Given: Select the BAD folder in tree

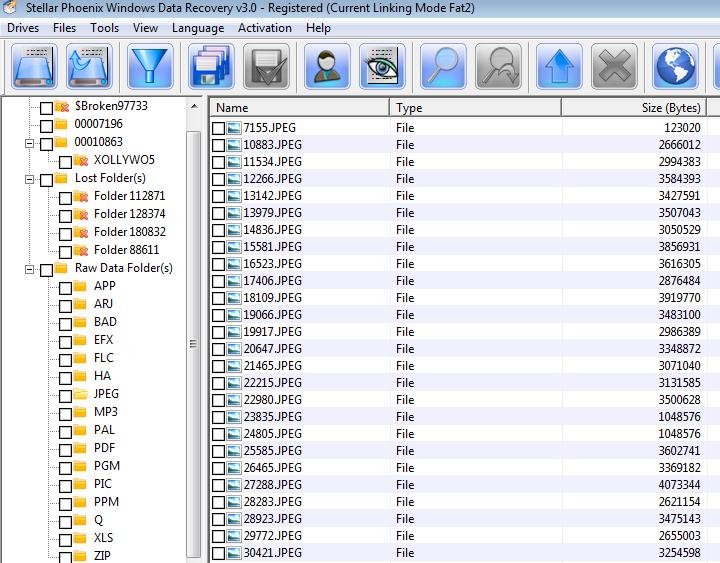Looking at the screenshot, I should click(x=105, y=322).
